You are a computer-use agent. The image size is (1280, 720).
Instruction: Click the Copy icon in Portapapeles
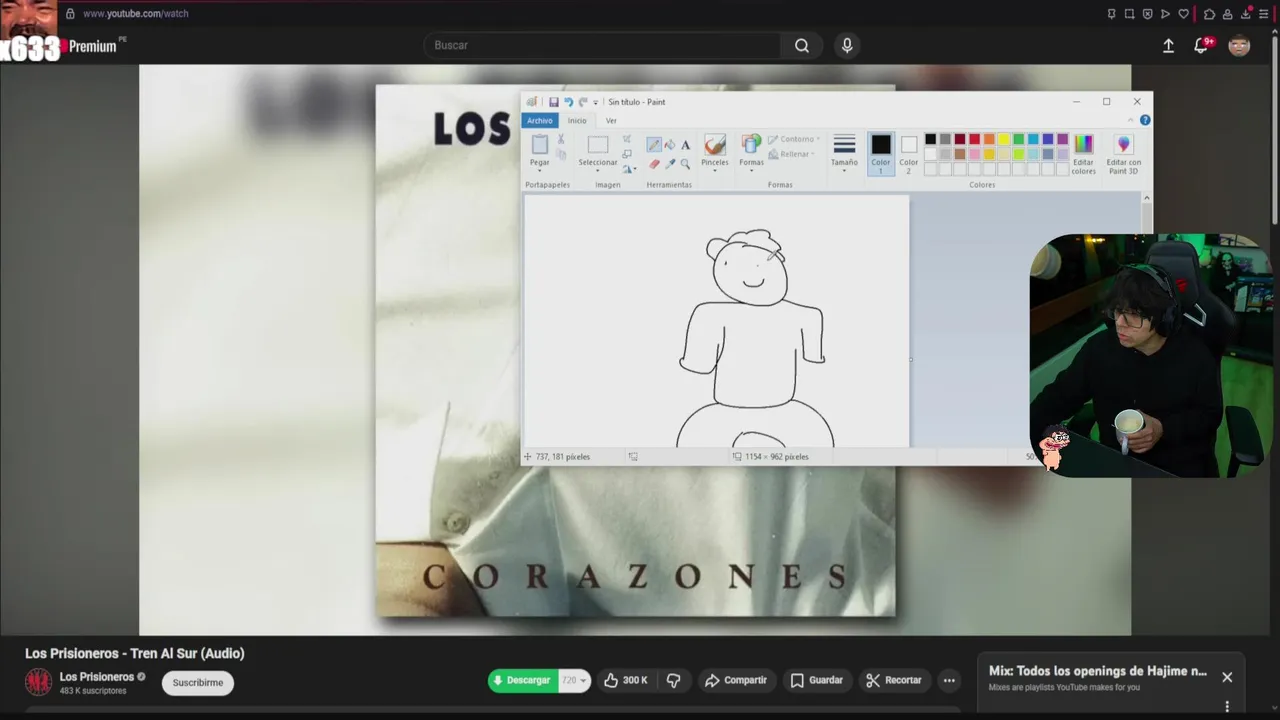coord(561,155)
